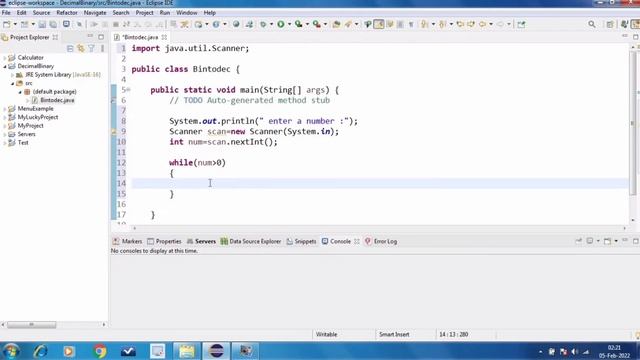Collapse the DecimalBinary project
The width and height of the screenshot is (640, 360).
coord(5,66)
